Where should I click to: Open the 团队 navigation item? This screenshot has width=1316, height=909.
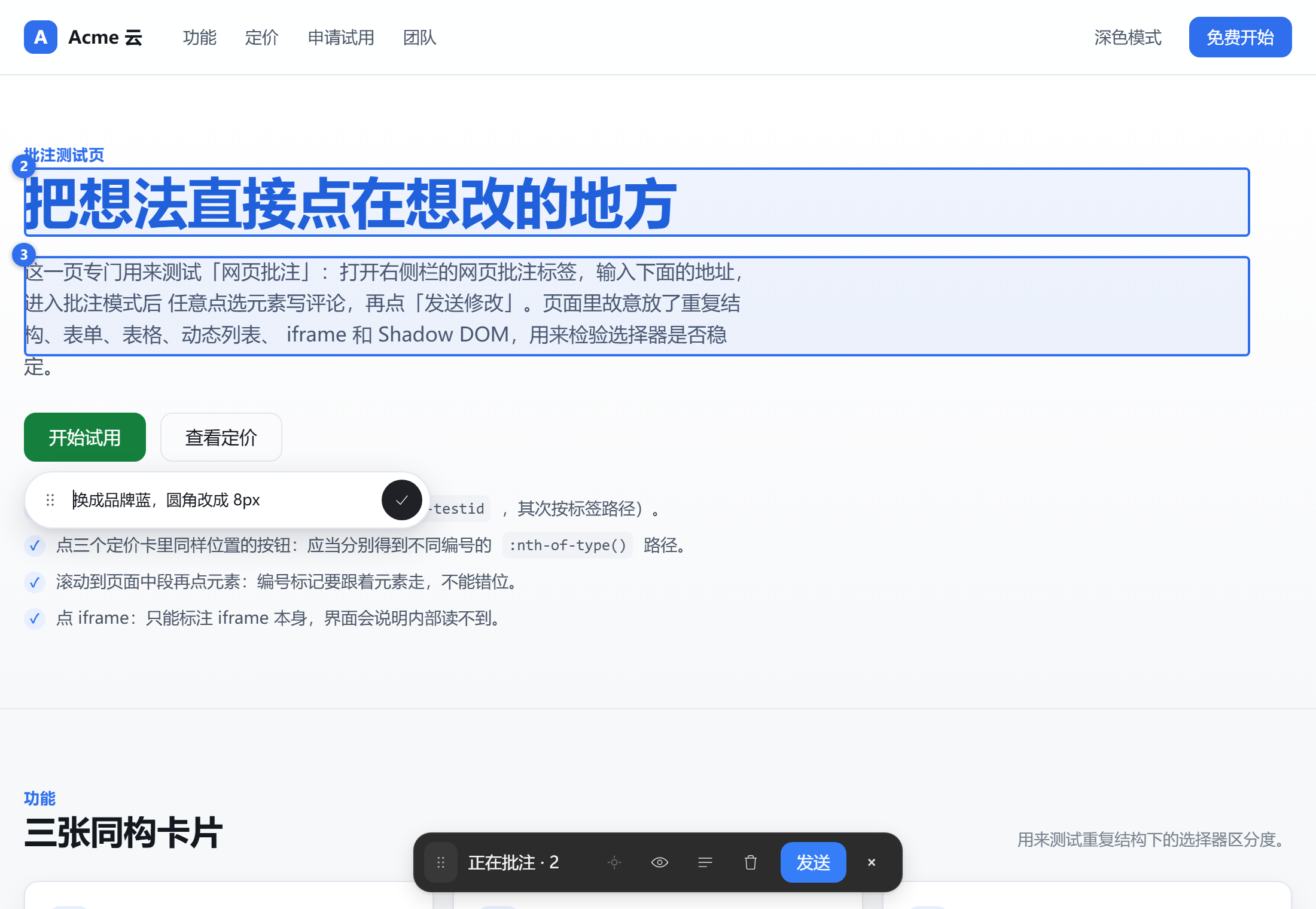click(420, 37)
